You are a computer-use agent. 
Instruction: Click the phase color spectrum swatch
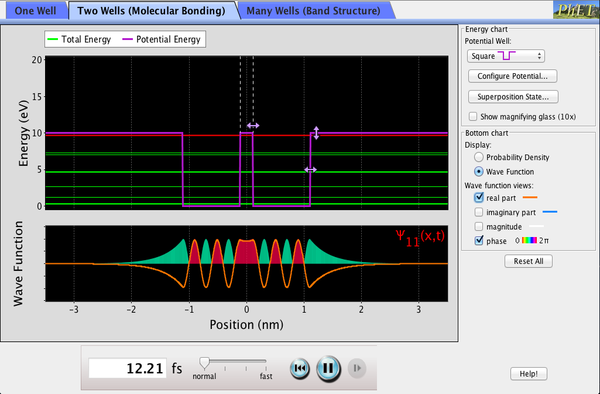click(x=529, y=241)
